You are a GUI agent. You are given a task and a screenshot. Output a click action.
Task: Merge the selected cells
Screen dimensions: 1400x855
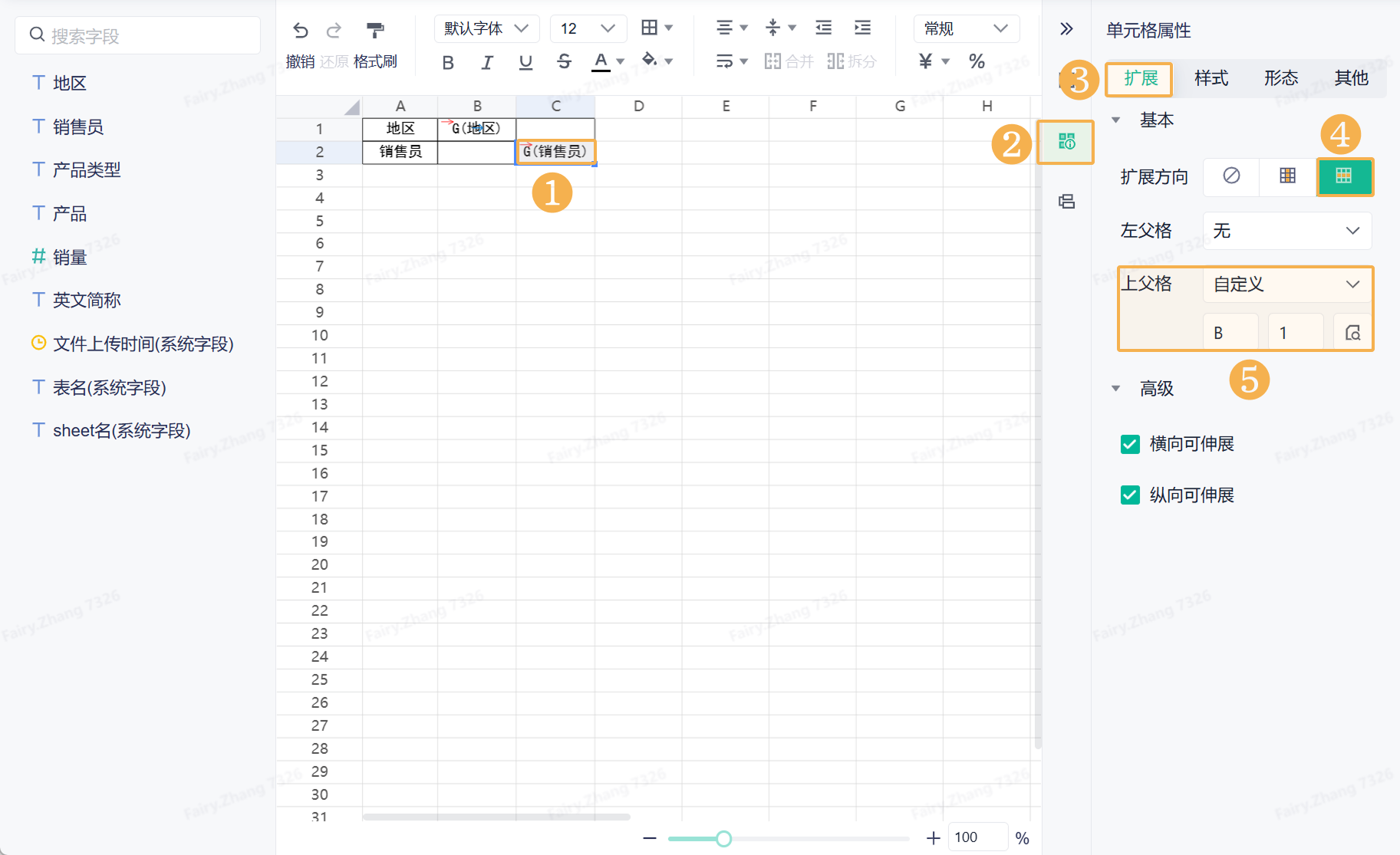pyautogui.click(x=789, y=61)
